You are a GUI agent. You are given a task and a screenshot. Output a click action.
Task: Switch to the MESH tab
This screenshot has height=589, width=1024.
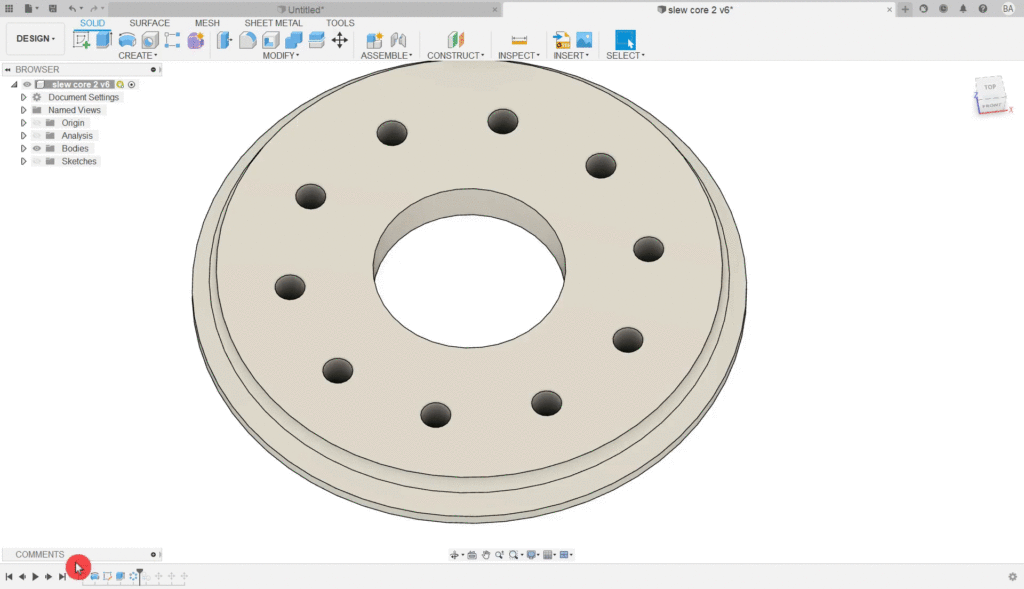click(x=207, y=23)
